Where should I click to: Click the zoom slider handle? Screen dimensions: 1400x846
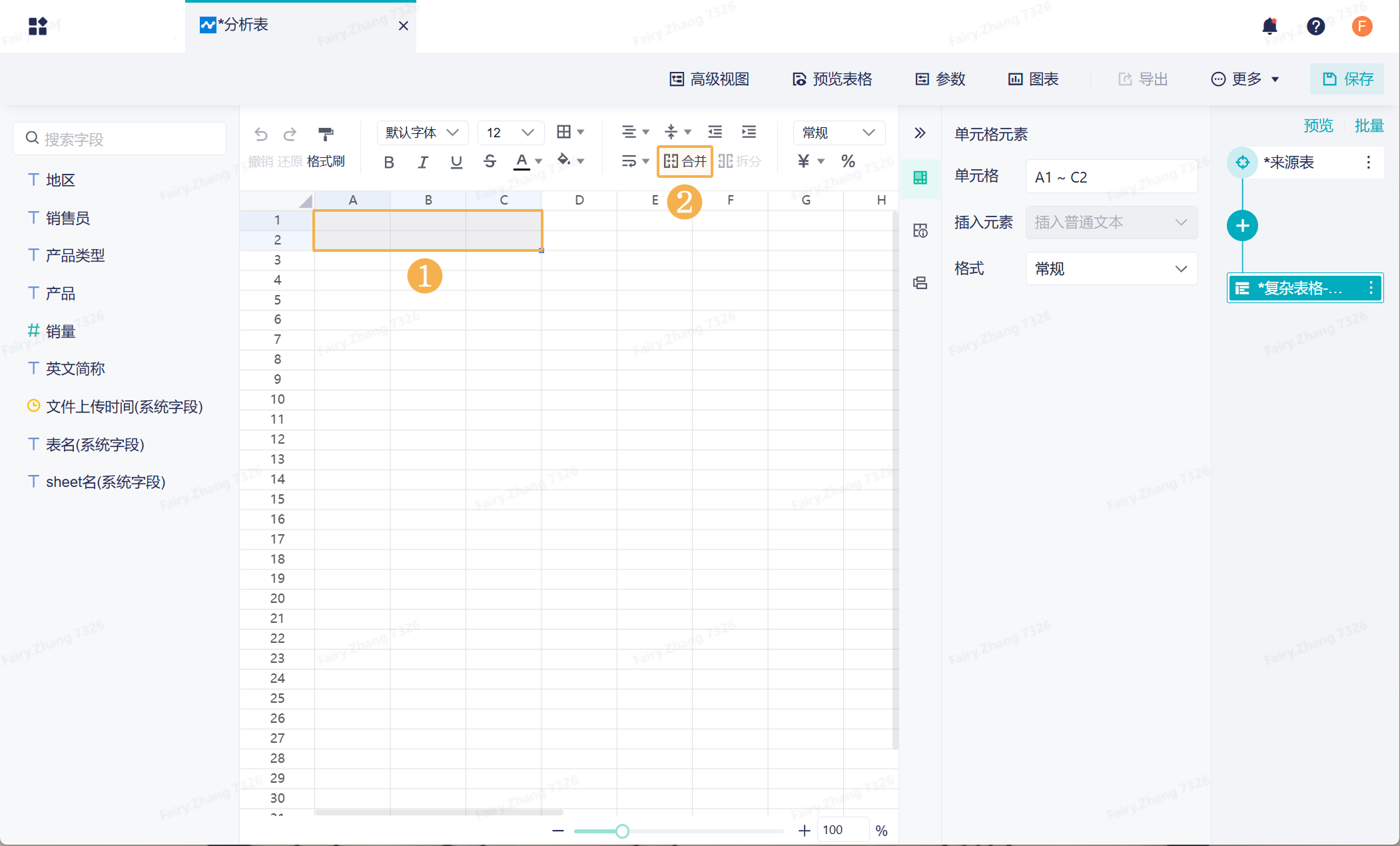622,831
